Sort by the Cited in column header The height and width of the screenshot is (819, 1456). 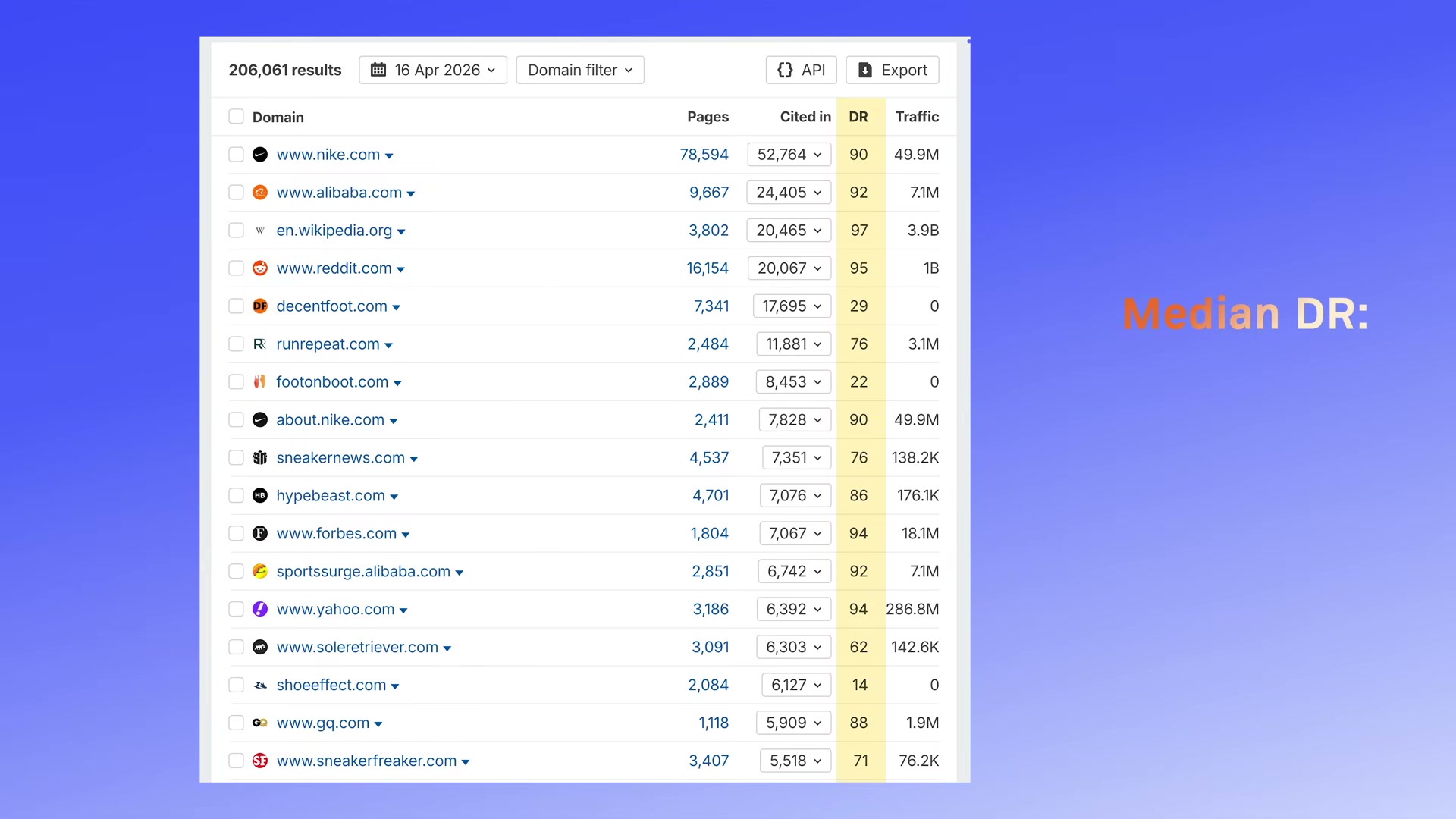[x=805, y=117]
